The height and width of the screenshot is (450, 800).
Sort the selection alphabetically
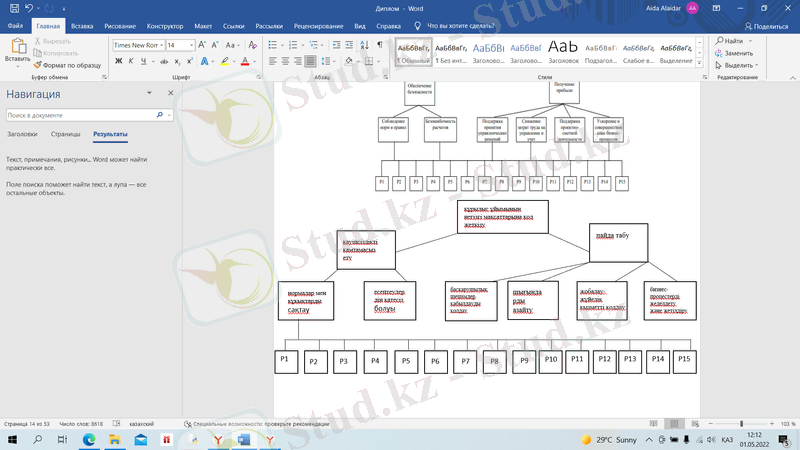tap(364, 45)
